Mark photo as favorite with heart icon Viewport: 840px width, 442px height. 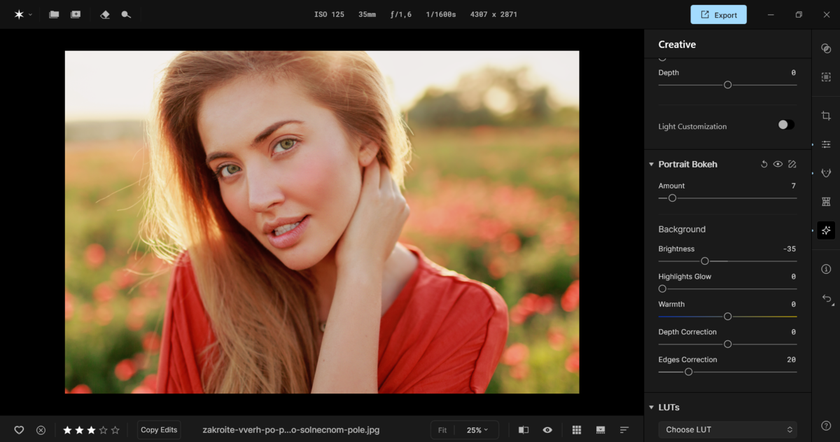[19, 430]
